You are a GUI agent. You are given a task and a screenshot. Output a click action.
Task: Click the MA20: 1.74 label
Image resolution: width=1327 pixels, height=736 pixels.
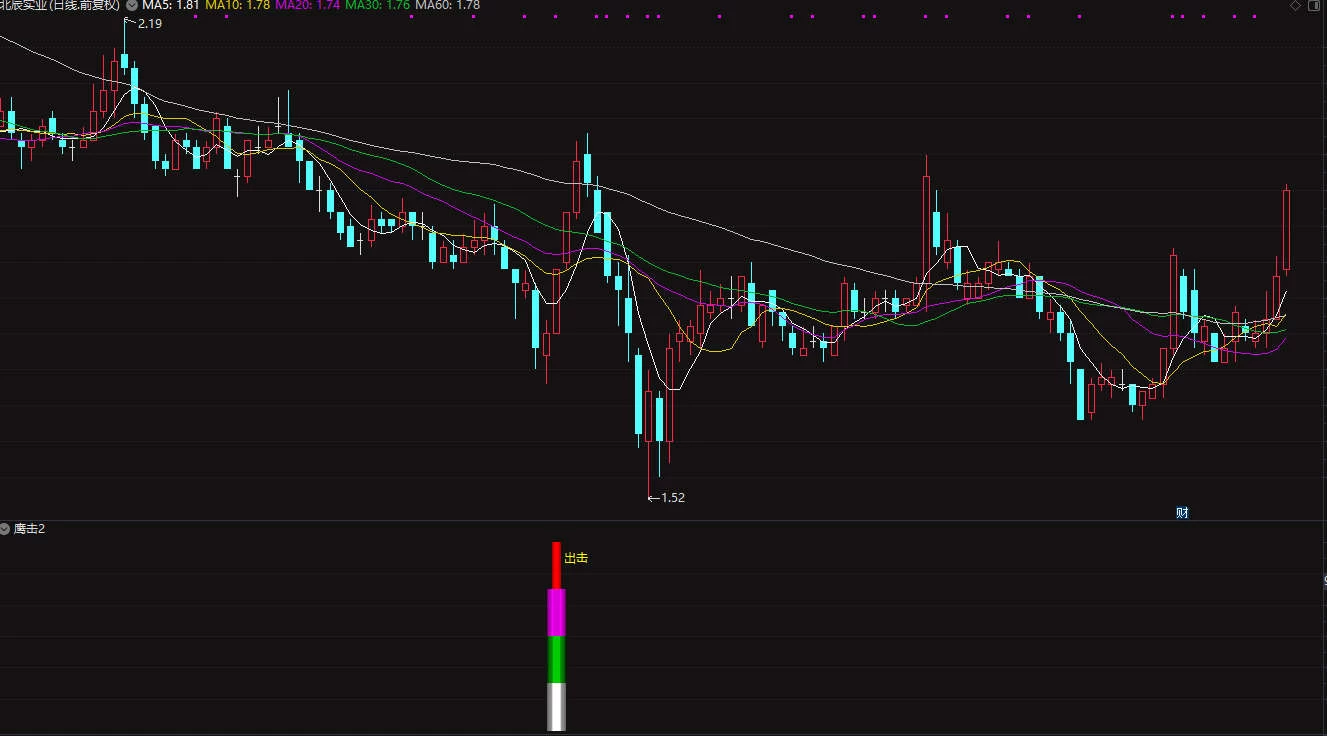307,5
